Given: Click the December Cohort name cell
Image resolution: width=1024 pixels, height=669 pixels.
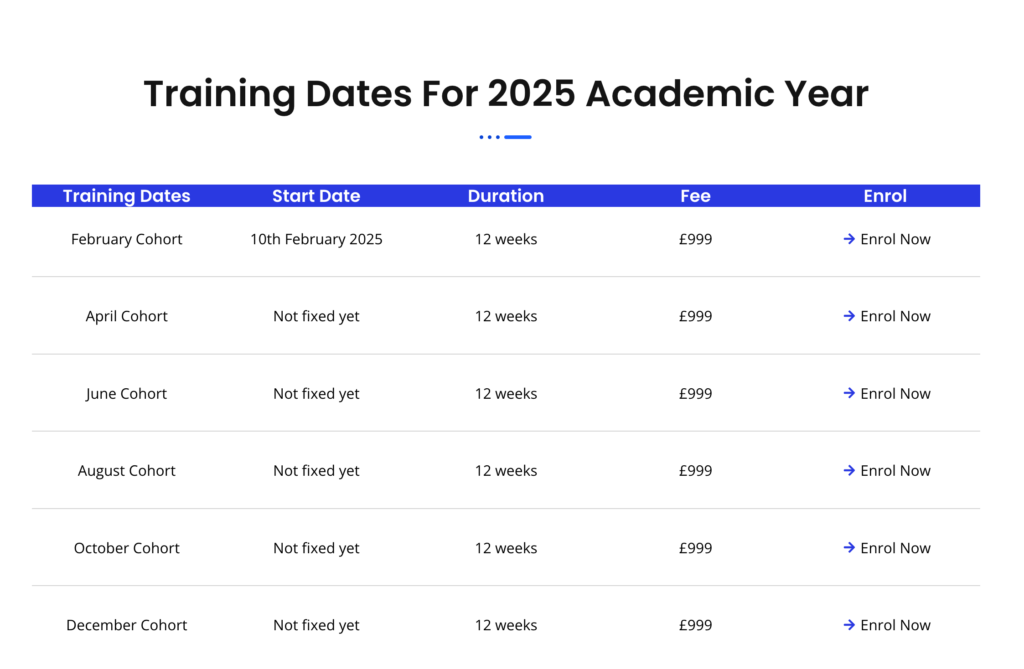Looking at the screenshot, I should point(127,625).
